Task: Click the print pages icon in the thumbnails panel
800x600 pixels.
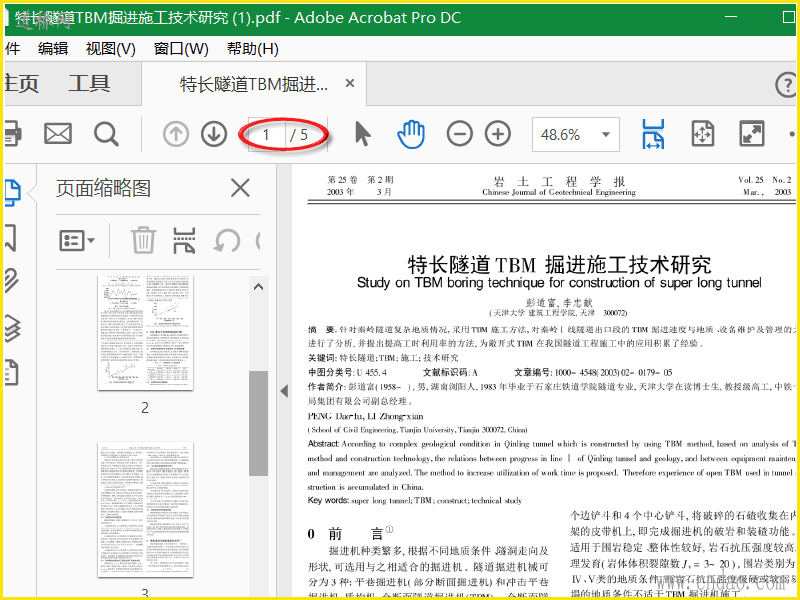Action: (x=184, y=240)
